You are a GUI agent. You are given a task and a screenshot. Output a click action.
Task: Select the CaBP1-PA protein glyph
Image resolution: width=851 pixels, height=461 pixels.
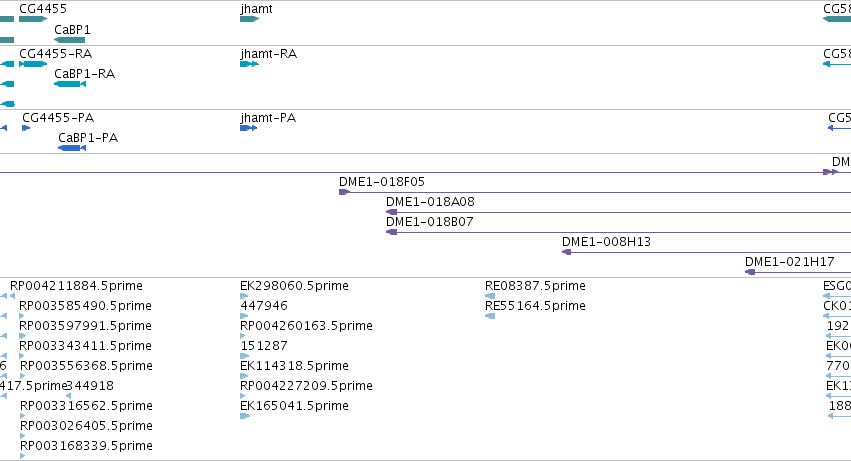tap(72, 148)
